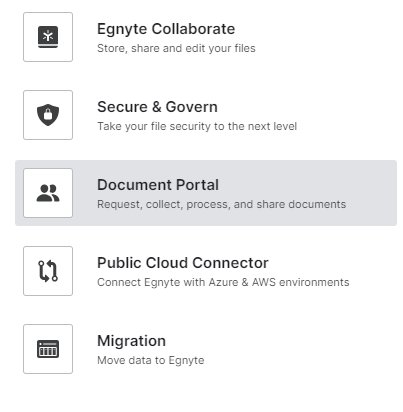Click the Migration icon

48,349
